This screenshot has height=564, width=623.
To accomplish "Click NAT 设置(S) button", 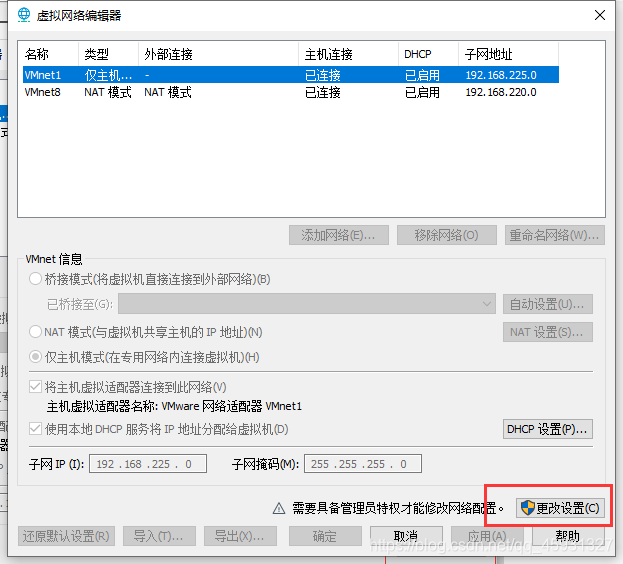I will [548, 332].
